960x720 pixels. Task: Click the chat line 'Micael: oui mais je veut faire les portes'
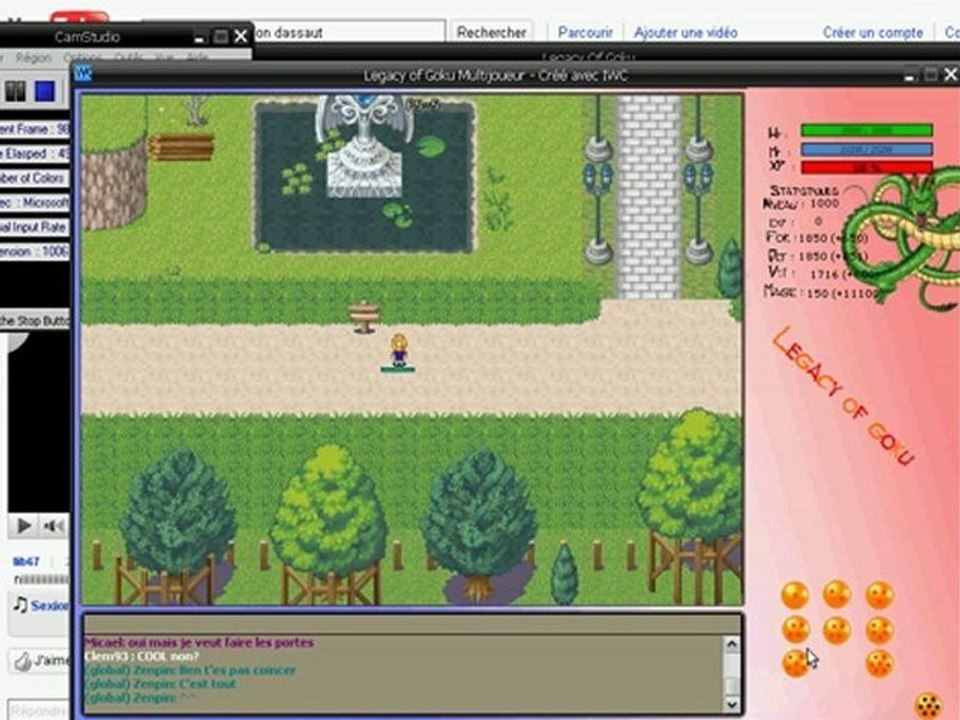(x=199, y=642)
